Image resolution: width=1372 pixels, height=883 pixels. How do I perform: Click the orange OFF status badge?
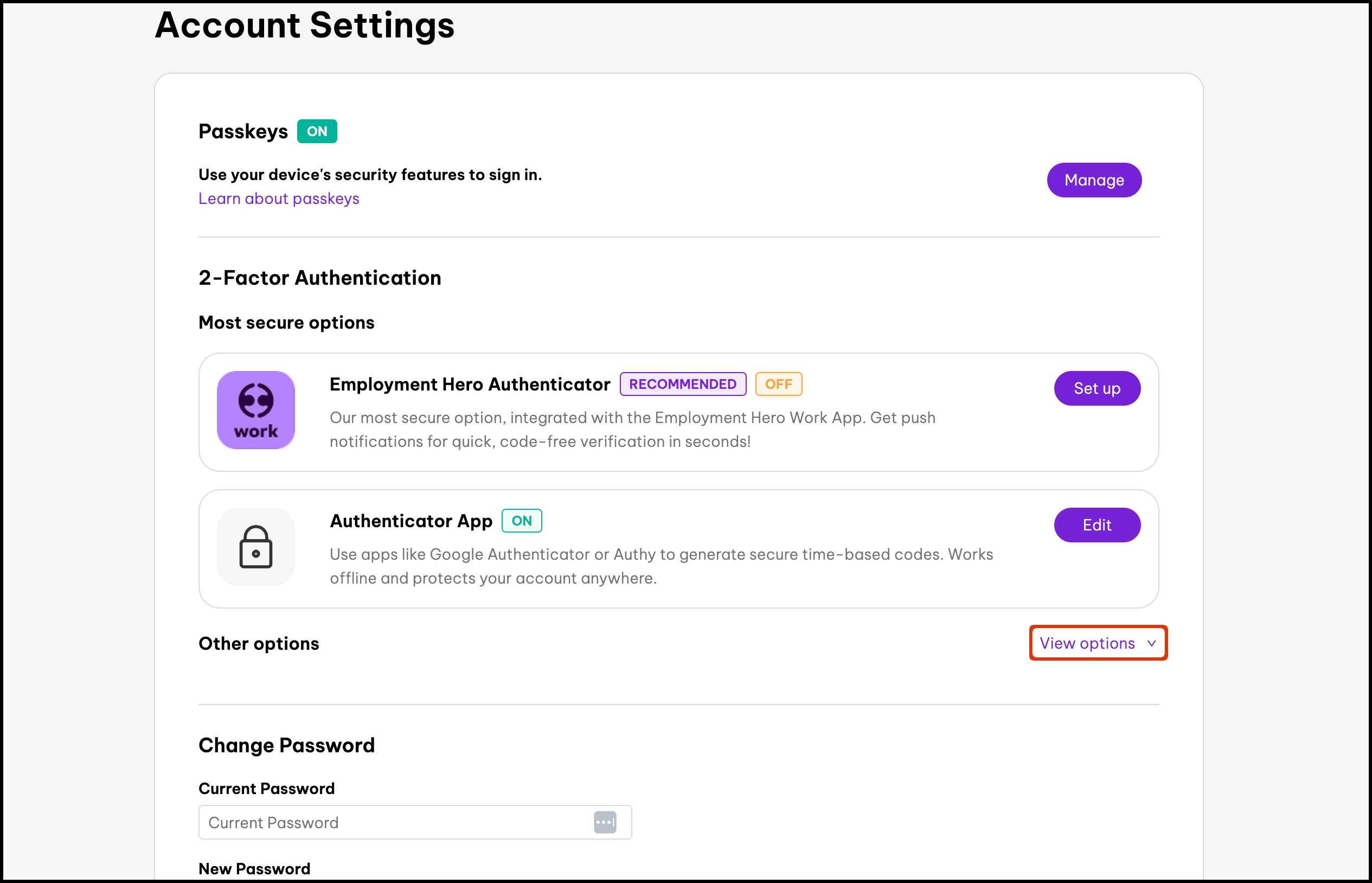[778, 384]
